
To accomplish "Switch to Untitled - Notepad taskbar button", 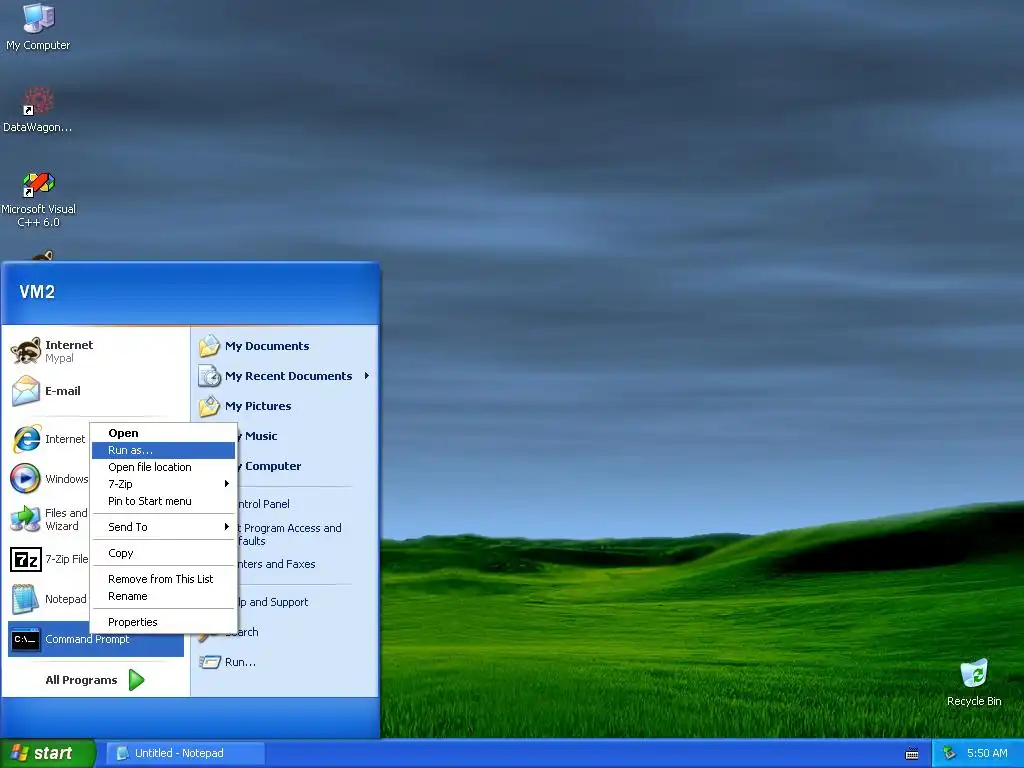I will click(185, 754).
